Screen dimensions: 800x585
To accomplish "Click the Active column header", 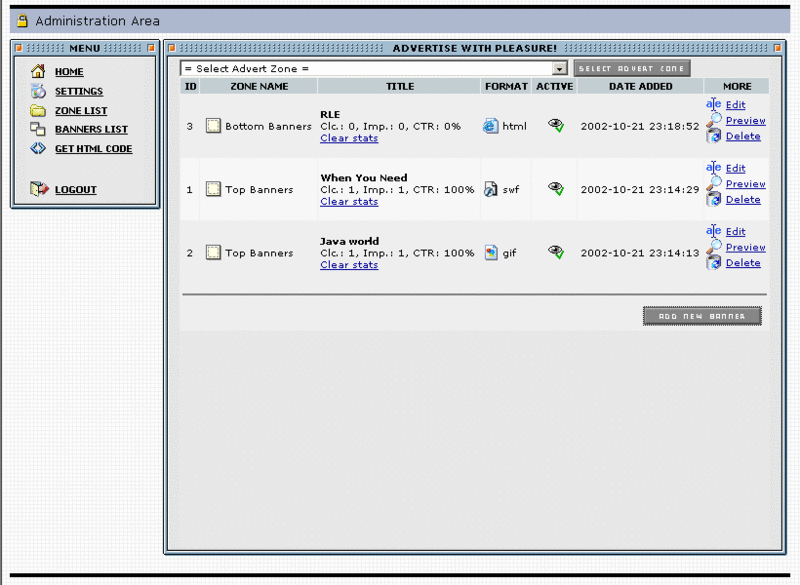I will coord(555,86).
